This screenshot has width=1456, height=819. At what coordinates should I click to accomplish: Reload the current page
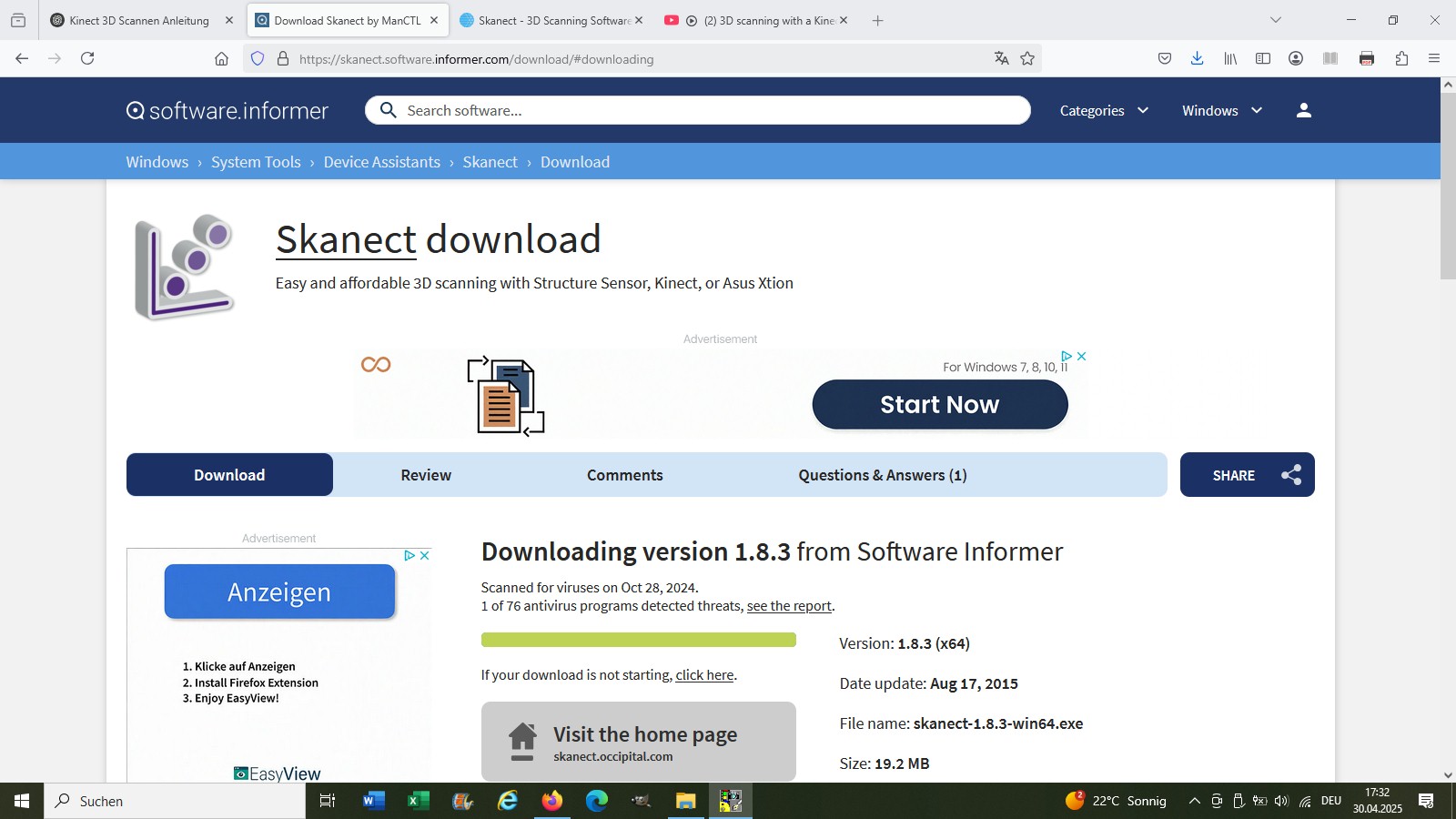87,58
